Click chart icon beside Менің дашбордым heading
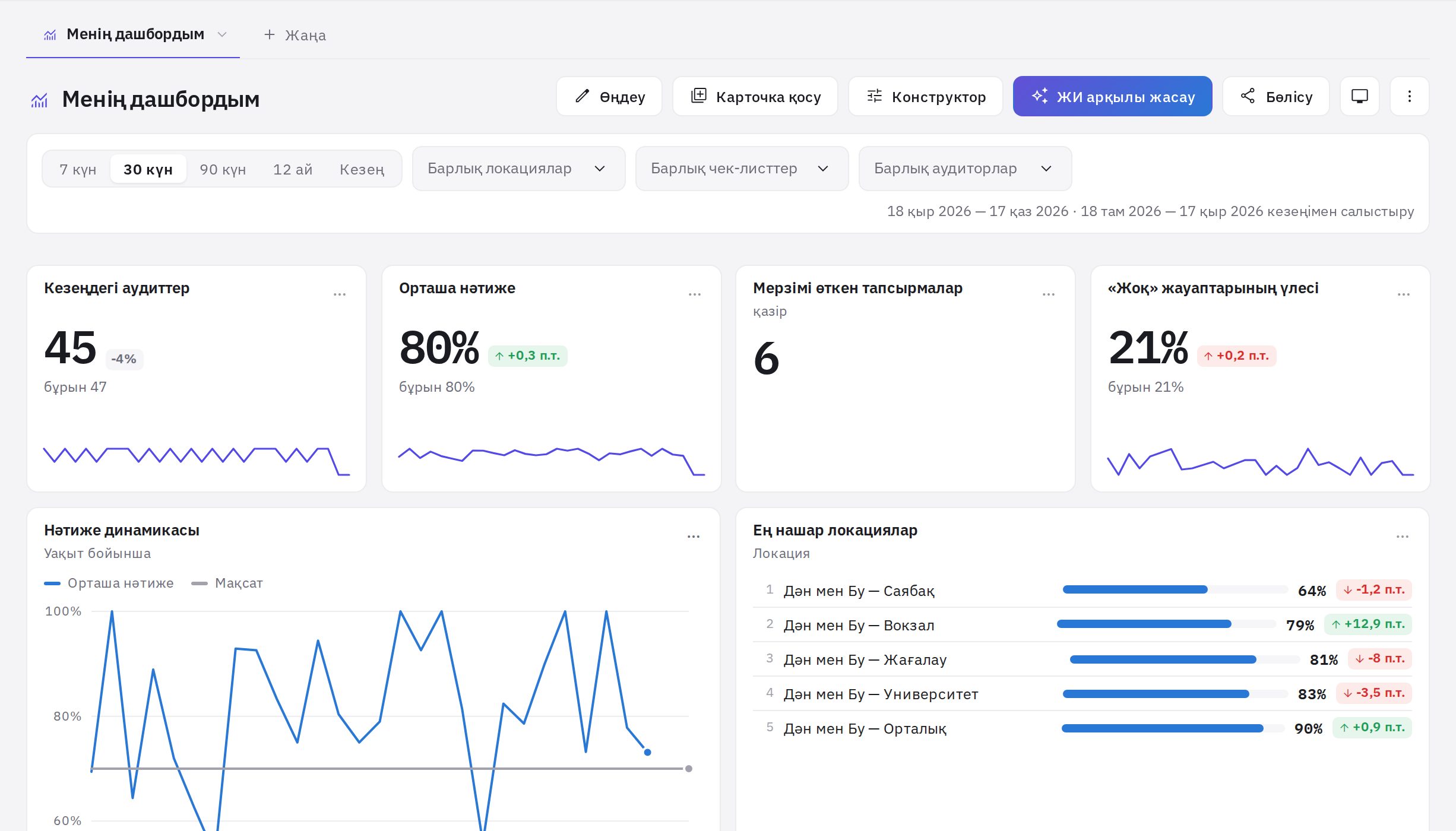The image size is (1456, 831). coord(39,100)
